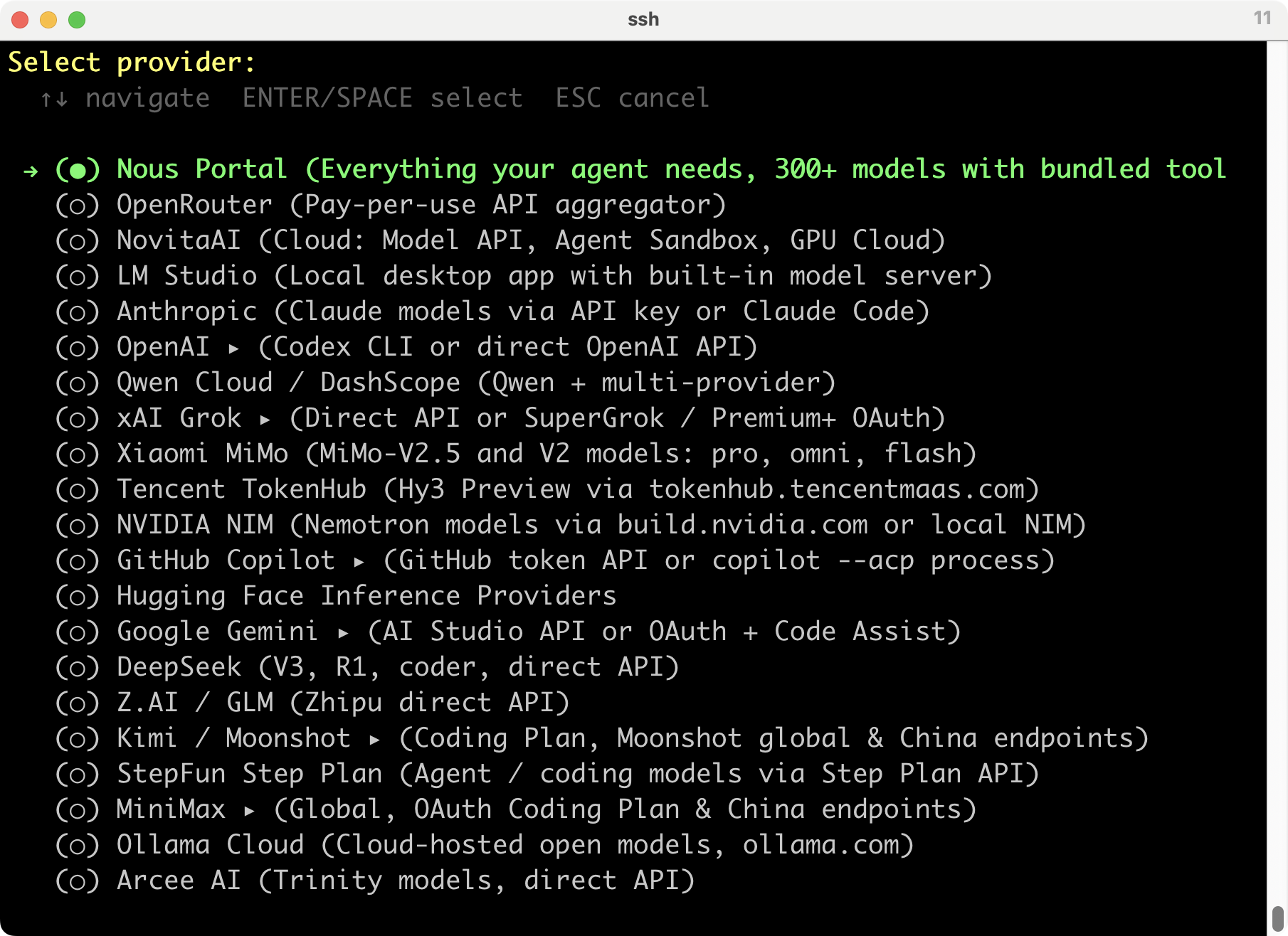The width and height of the screenshot is (1288, 936).
Task: Pick the LM Studio radio option
Action: point(78,276)
